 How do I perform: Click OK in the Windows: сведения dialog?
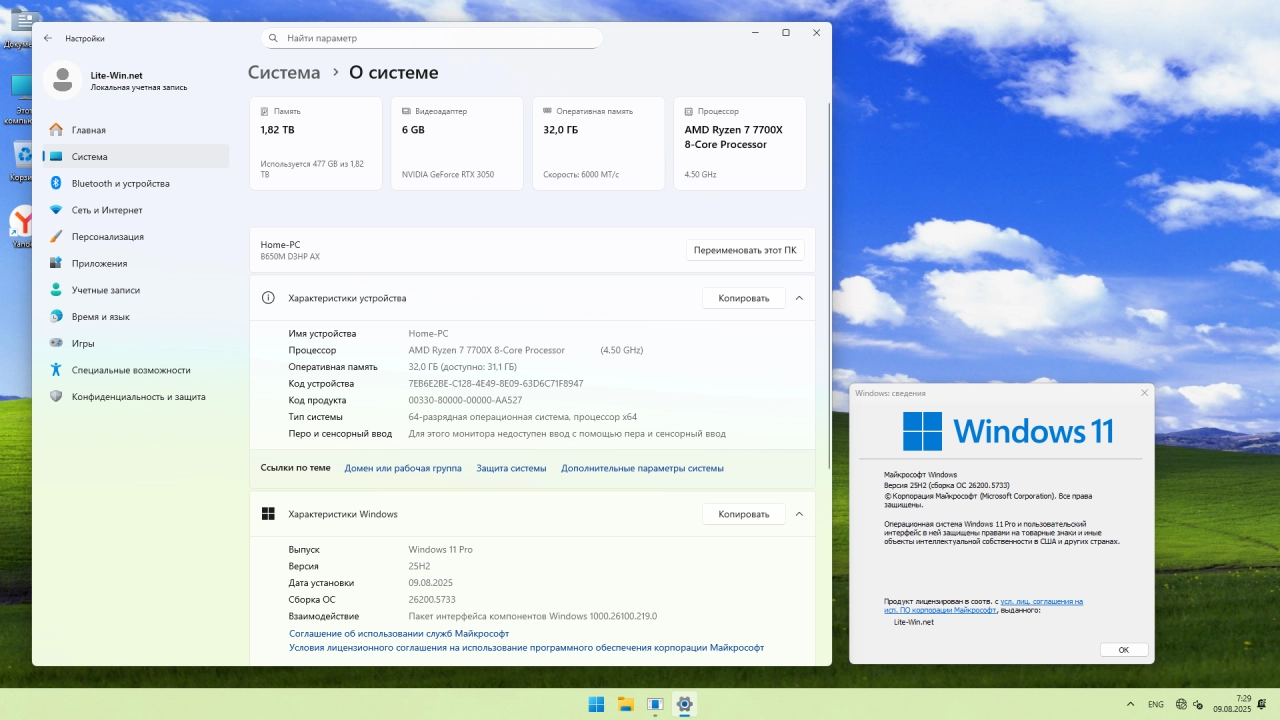pos(1123,650)
